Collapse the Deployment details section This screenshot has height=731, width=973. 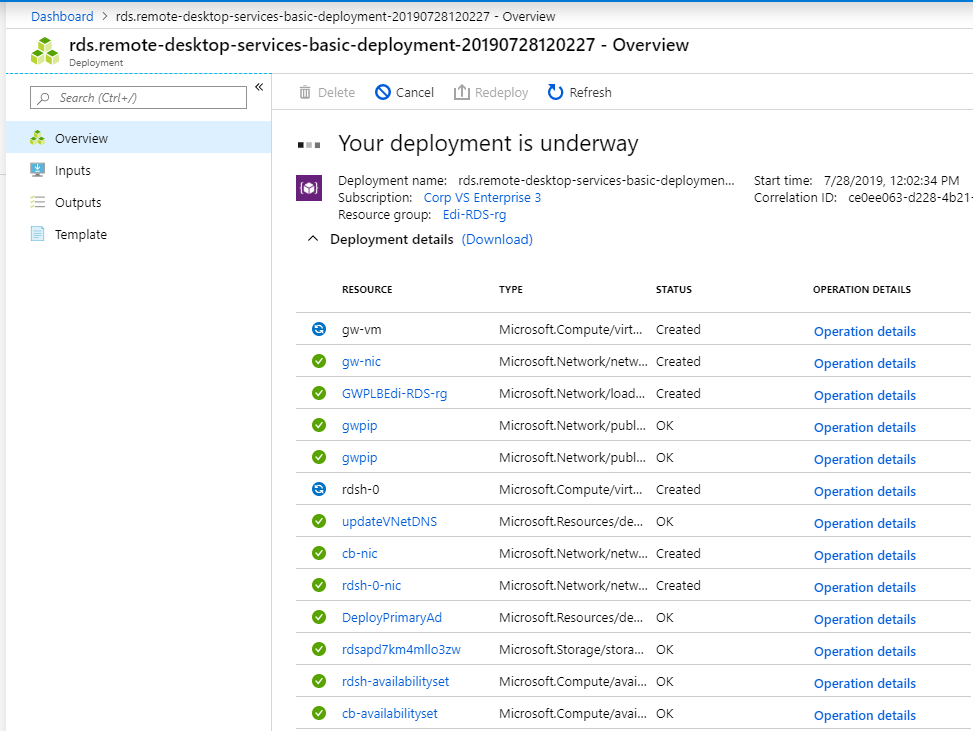[313, 239]
